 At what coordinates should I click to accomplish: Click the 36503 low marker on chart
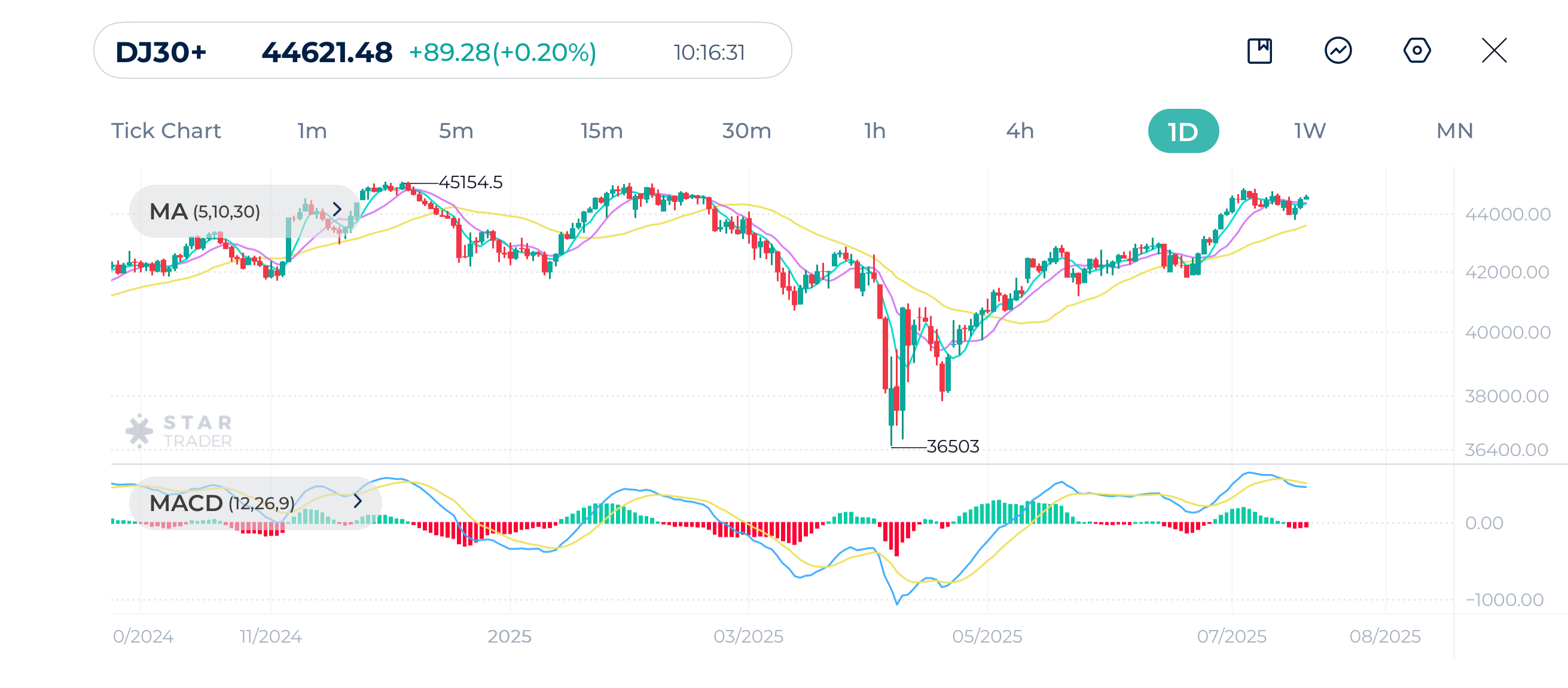click(953, 446)
